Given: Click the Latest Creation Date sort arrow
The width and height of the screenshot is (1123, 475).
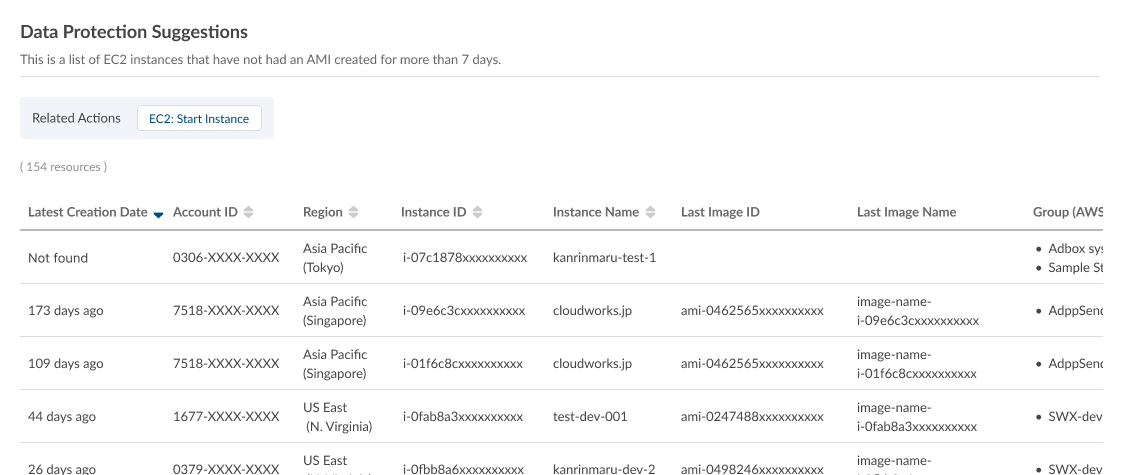Looking at the screenshot, I should tap(158, 213).
